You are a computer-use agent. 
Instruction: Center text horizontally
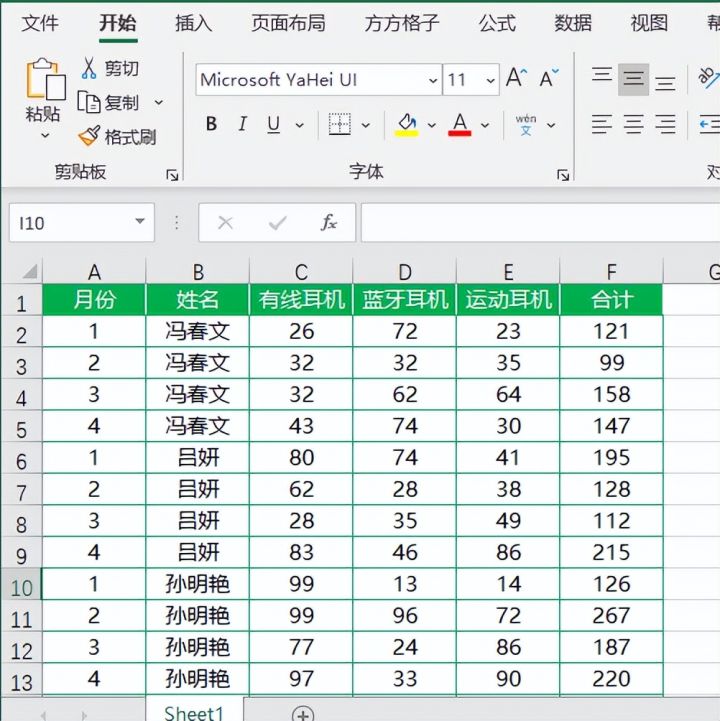[x=634, y=124]
